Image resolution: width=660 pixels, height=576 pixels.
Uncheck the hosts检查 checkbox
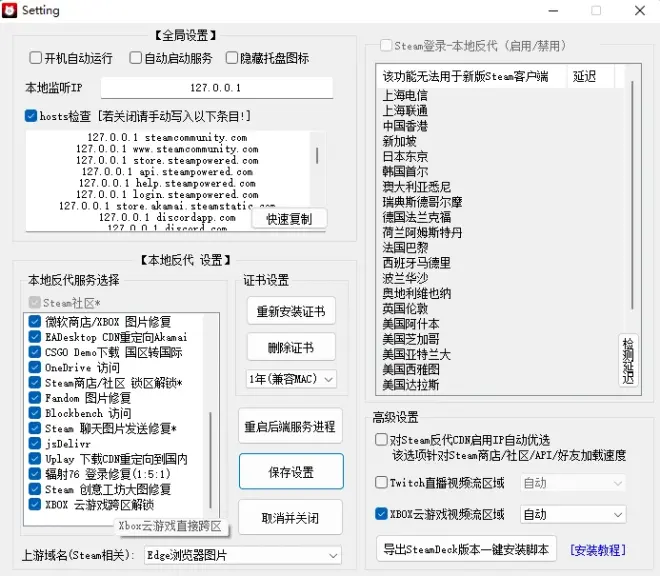[x=31, y=116]
